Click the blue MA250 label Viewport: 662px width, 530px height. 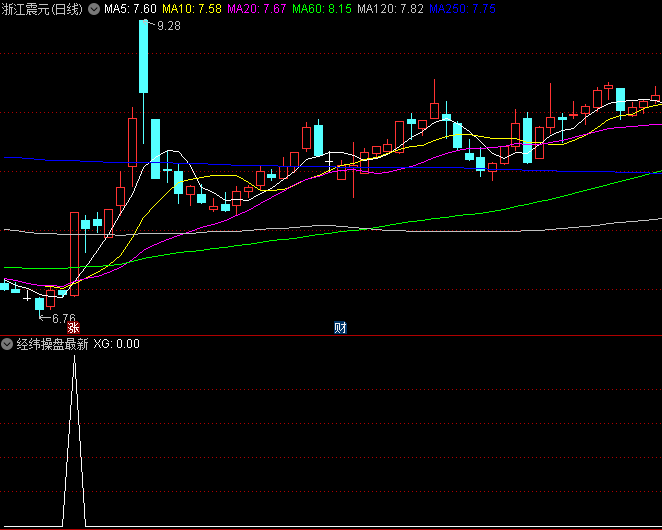pos(462,9)
